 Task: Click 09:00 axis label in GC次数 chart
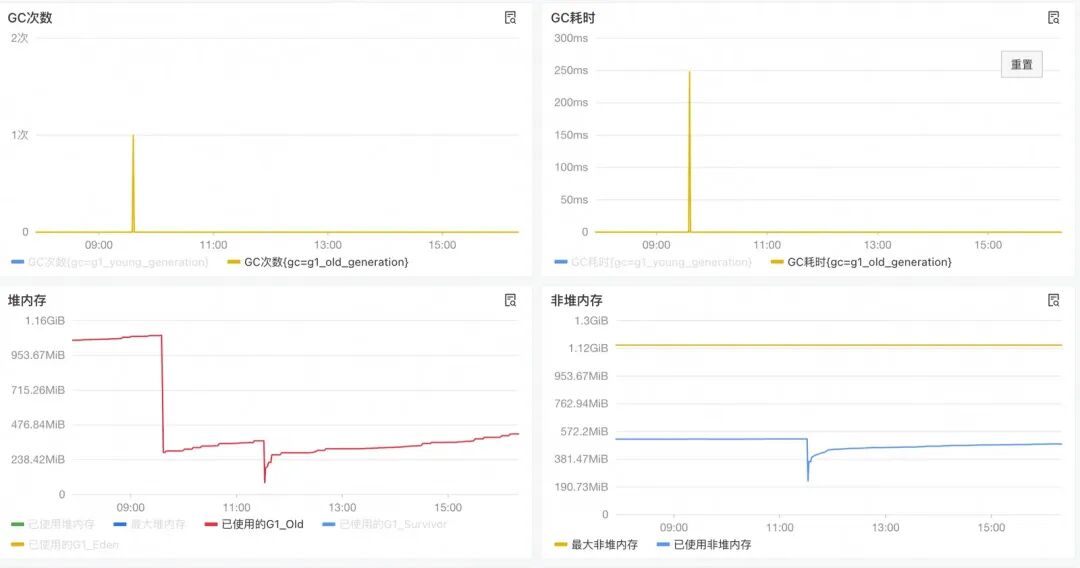[x=98, y=245]
